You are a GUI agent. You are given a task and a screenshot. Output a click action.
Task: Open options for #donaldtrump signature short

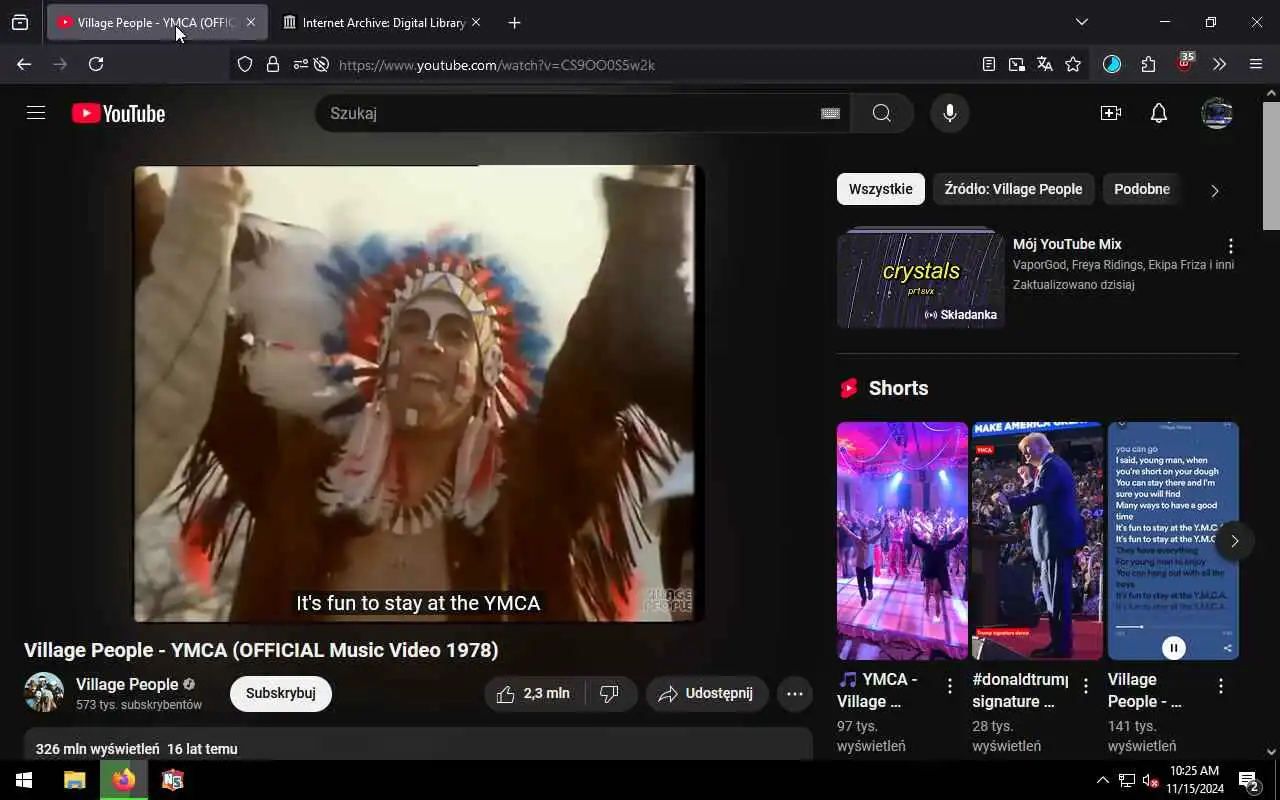[1086, 686]
